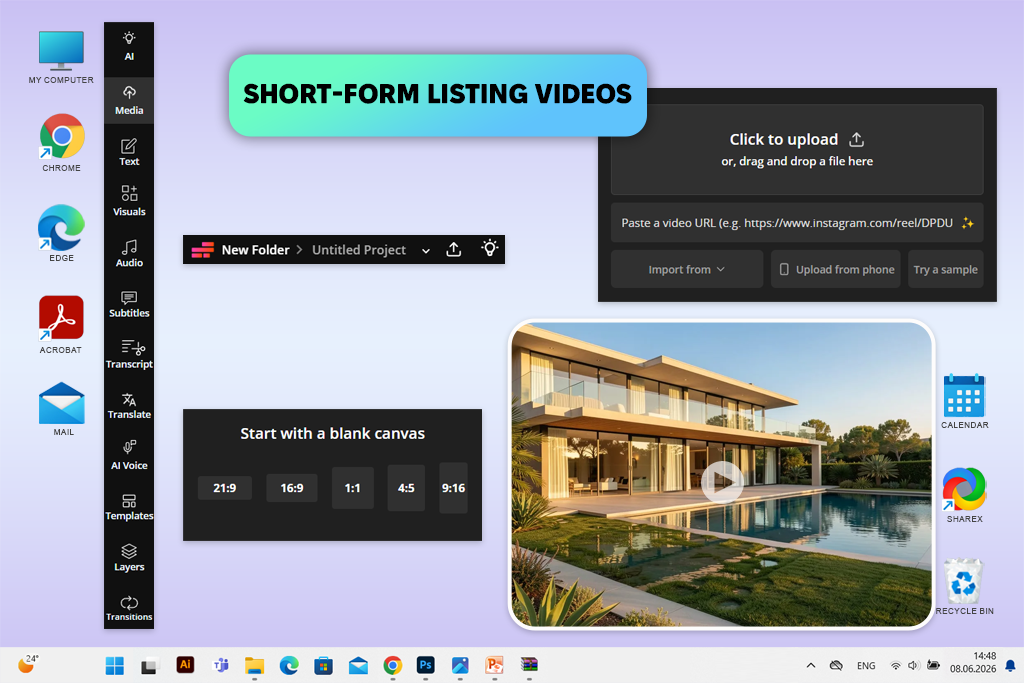Open Microsoft Teams from the taskbar
The image size is (1024, 683).
(221, 665)
